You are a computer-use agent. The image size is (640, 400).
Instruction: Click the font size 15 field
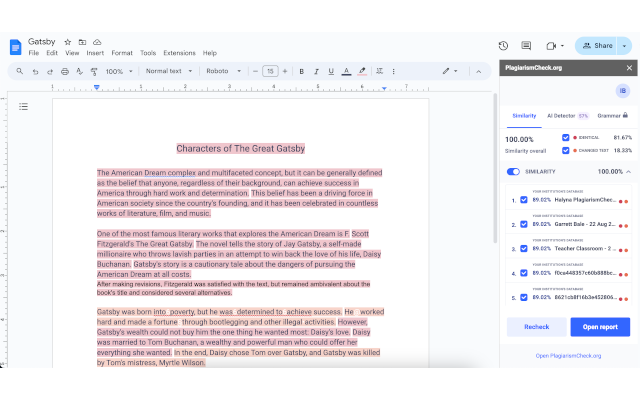click(270, 71)
